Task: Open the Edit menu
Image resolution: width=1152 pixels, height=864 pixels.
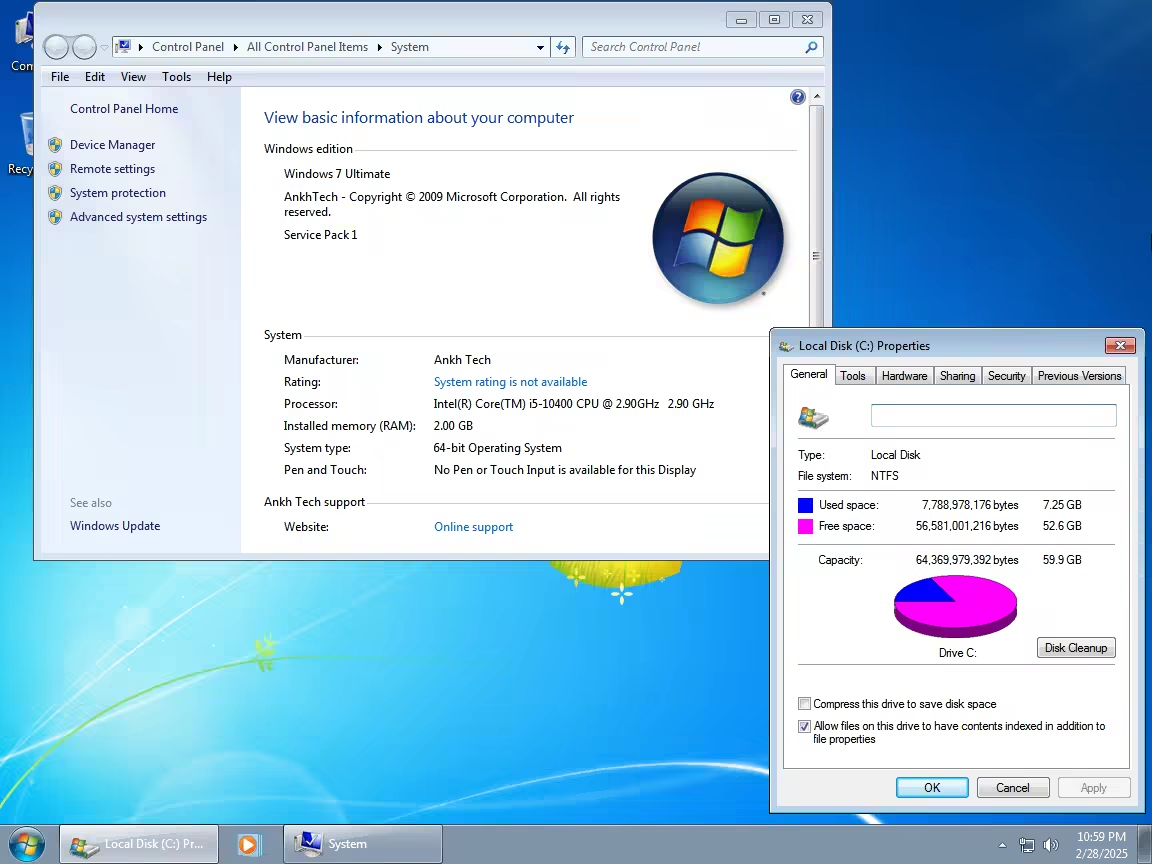Action: click(x=95, y=76)
